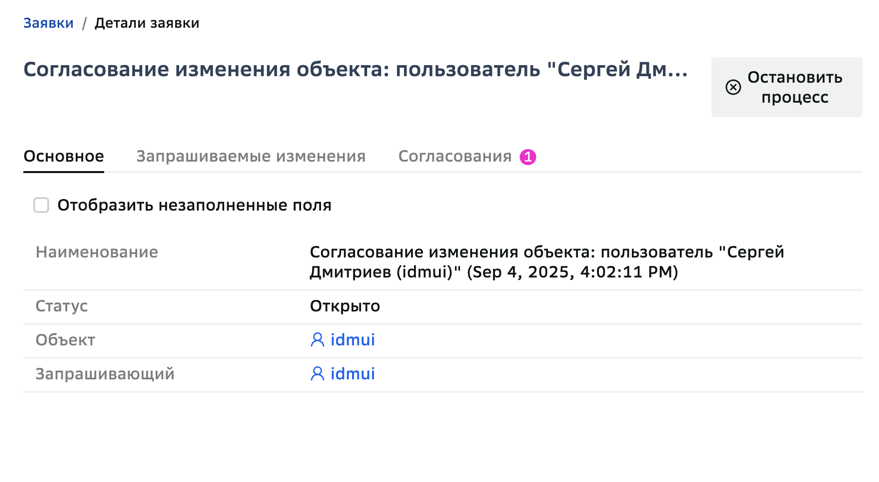Click the pink badge showing 1
Viewport: 879px width, 482px height.
[528, 157]
